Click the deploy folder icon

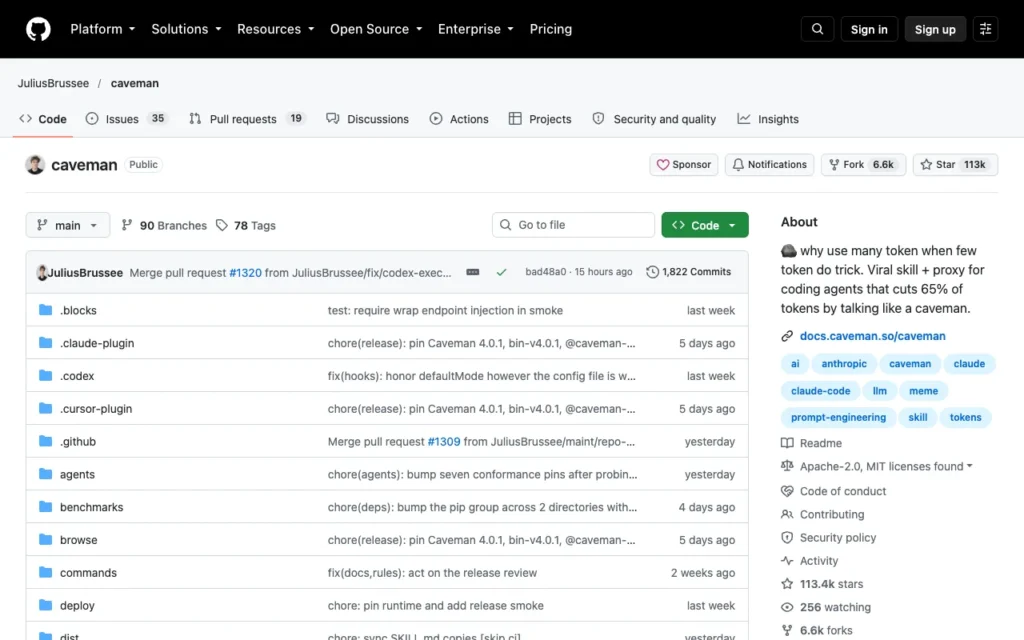45,605
